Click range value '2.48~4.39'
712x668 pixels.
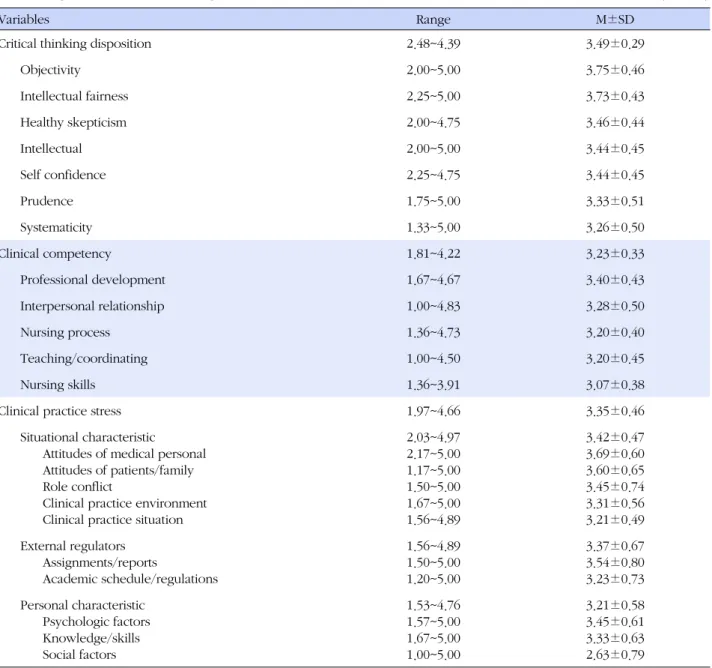pyautogui.click(x=433, y=44)
